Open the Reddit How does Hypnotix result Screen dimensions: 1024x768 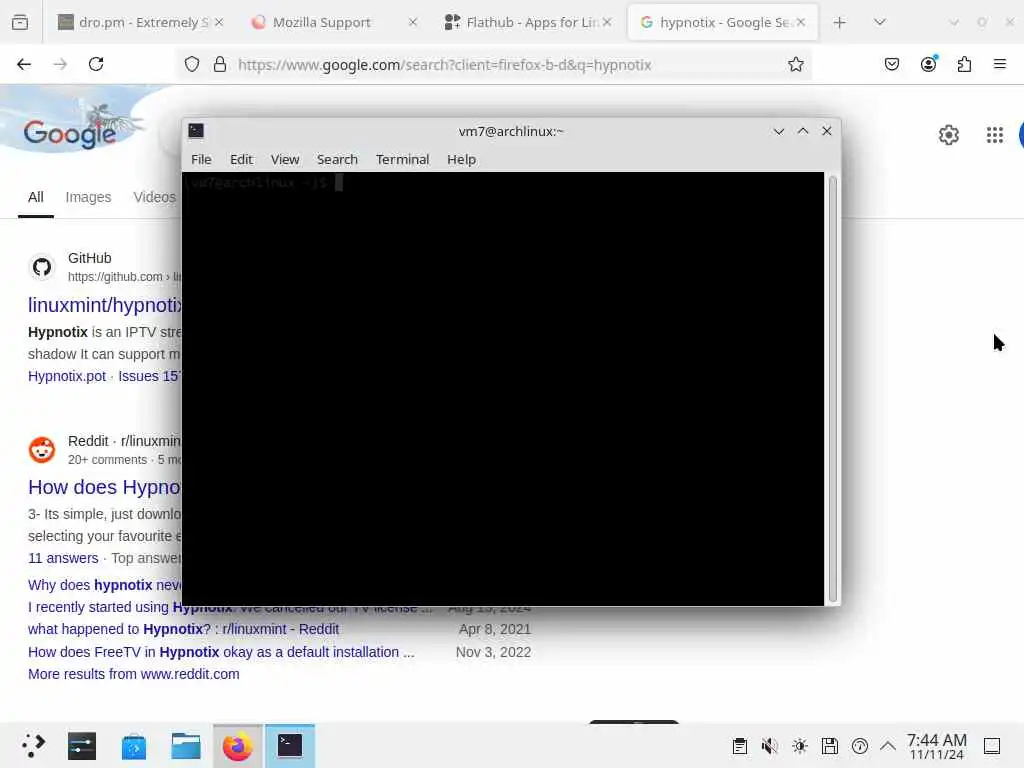tap(104, 487)
